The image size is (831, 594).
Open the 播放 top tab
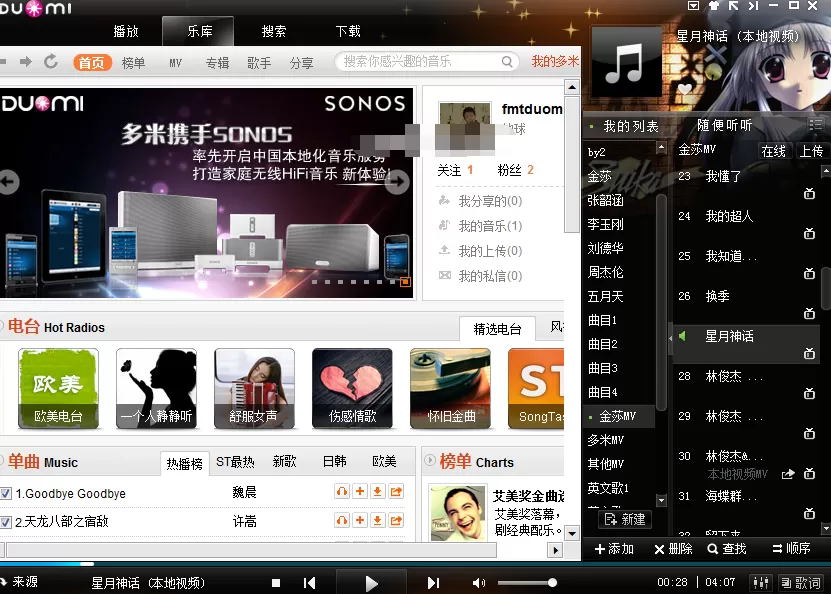tap(126, 31)
